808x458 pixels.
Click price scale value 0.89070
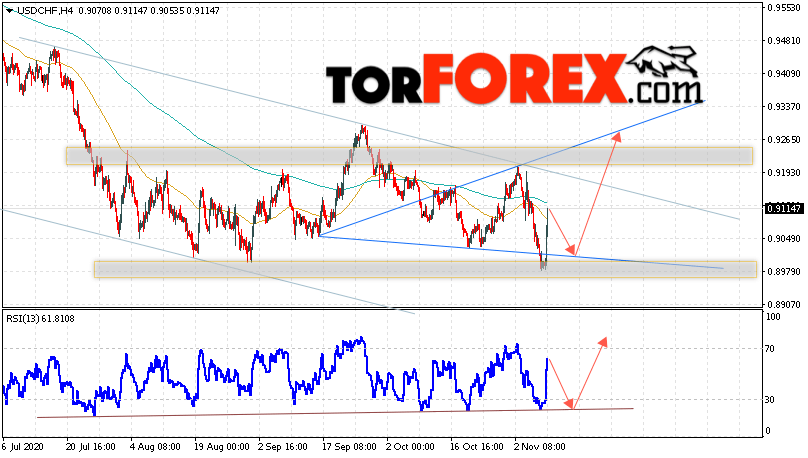(x=784, y=304)
